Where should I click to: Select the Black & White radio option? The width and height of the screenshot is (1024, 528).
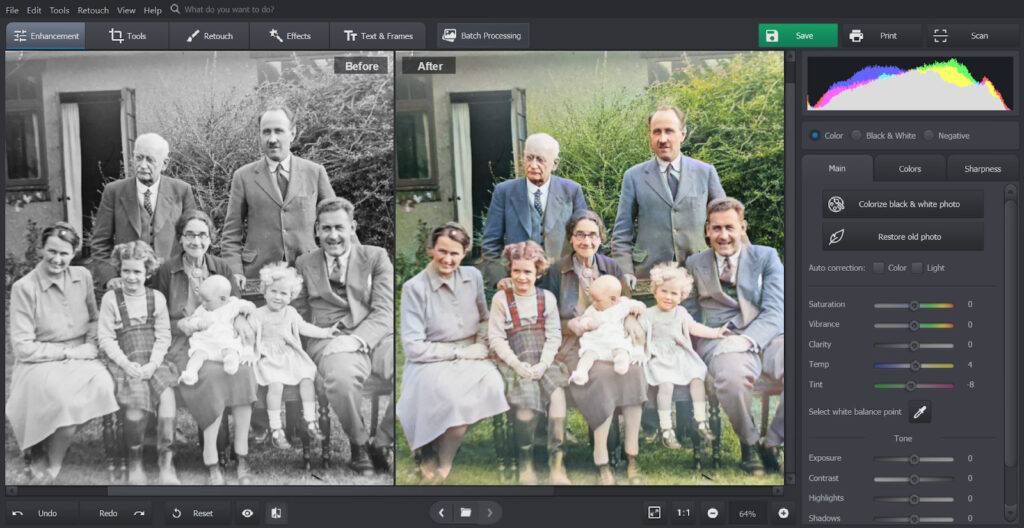pyautogui.click(x=858, y=136)
